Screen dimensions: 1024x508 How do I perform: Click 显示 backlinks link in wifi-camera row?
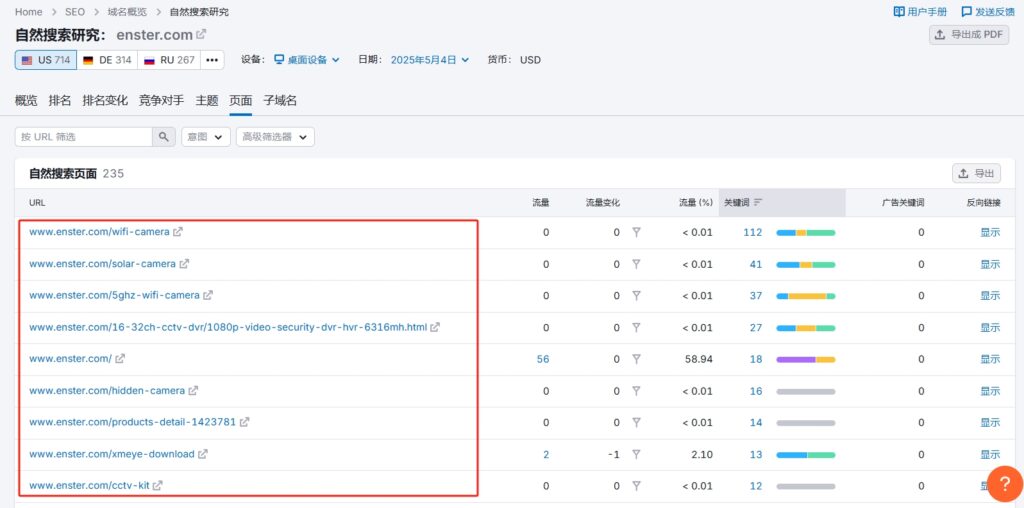click(x=990, y=232)
